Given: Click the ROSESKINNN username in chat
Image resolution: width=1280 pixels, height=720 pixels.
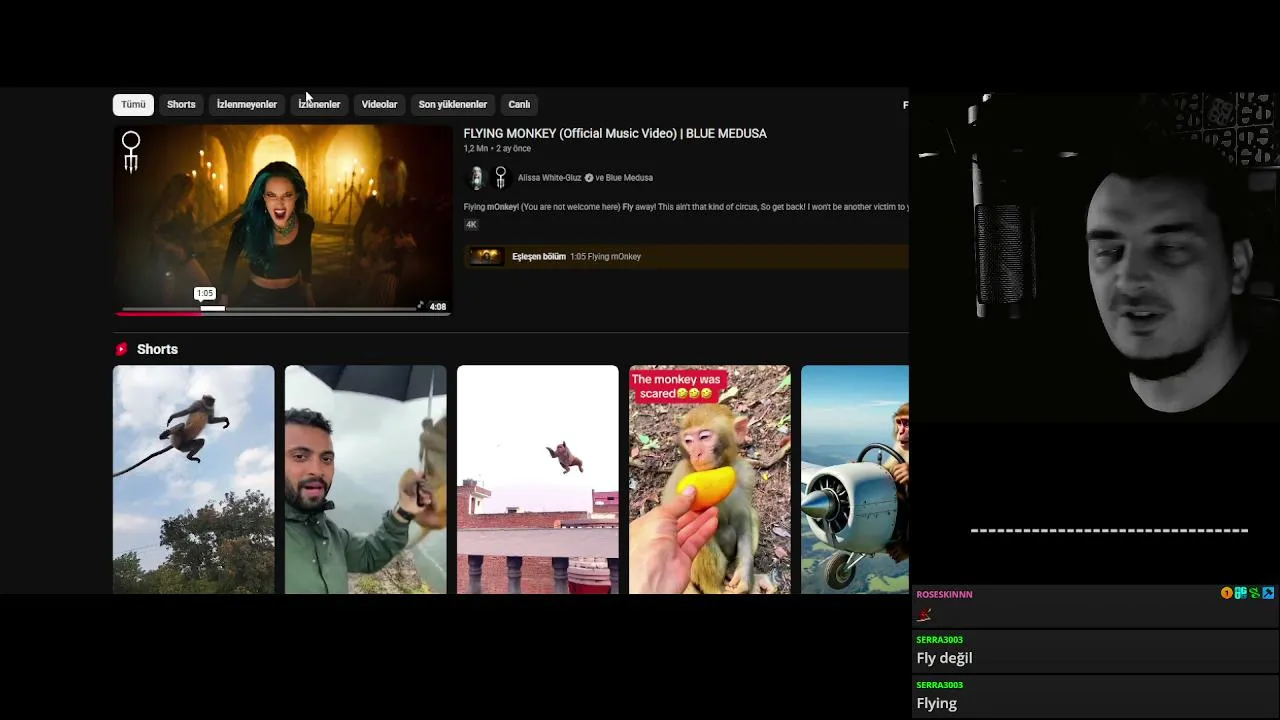Looking at the screenshot, I should point(944,594).
